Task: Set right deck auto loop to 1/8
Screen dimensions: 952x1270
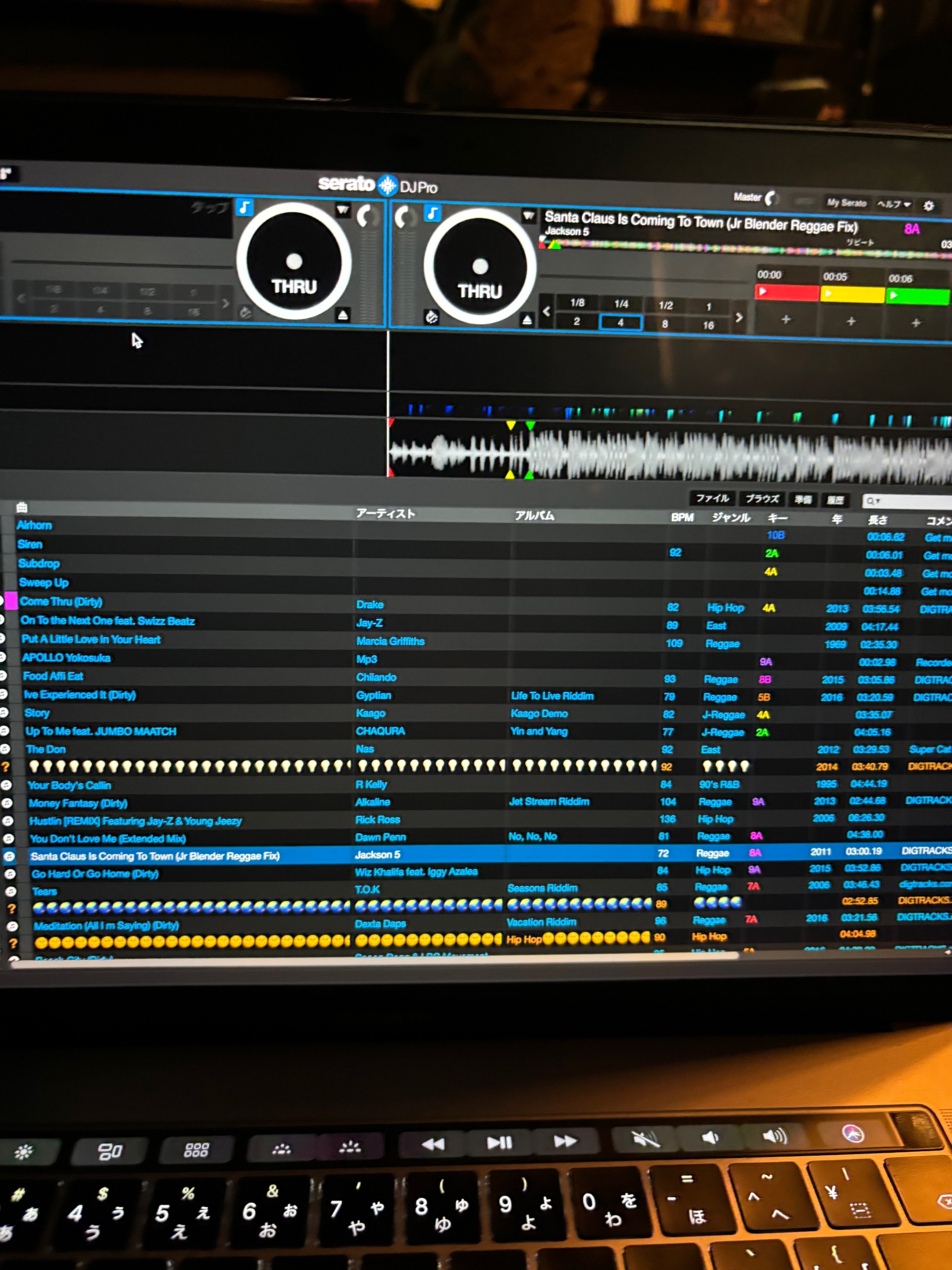Action: point(577,303)
